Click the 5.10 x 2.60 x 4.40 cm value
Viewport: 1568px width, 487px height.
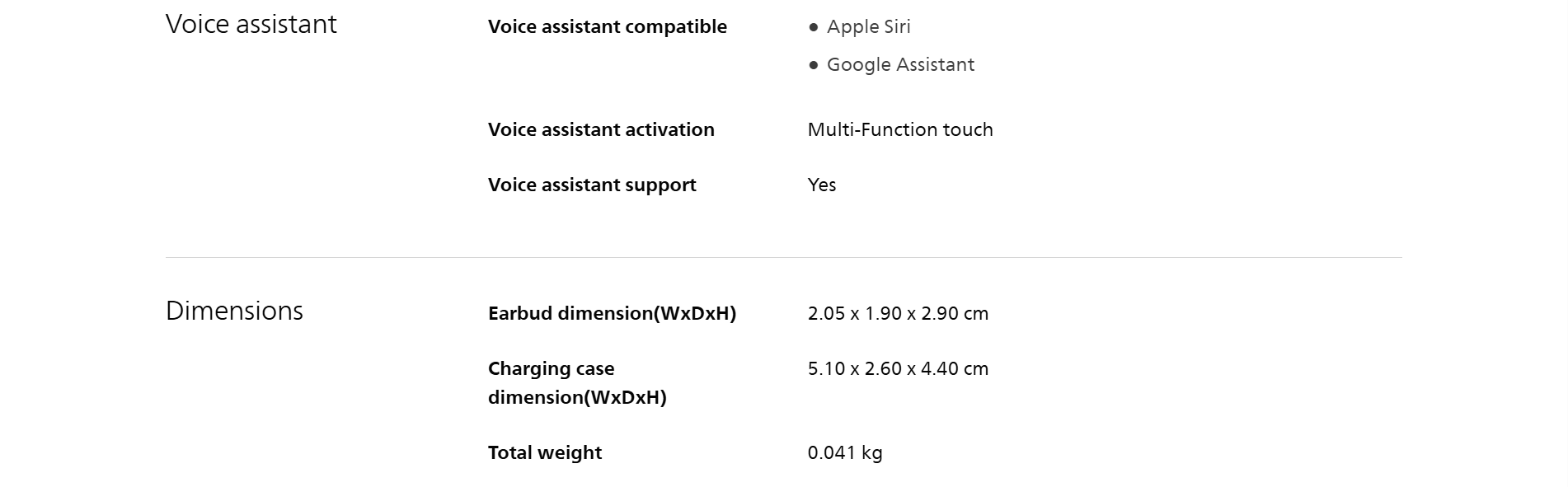point(898,368)
